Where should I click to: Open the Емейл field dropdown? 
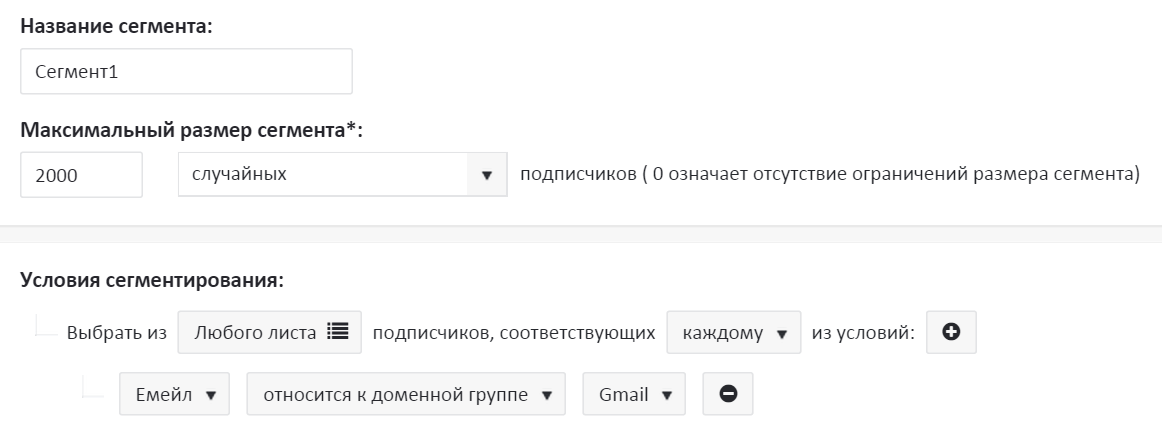pyautogui.click(x=175, y=394)
